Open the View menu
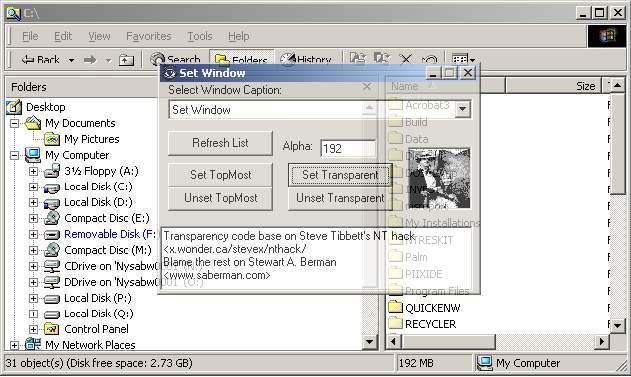 (x=99, y=36)
